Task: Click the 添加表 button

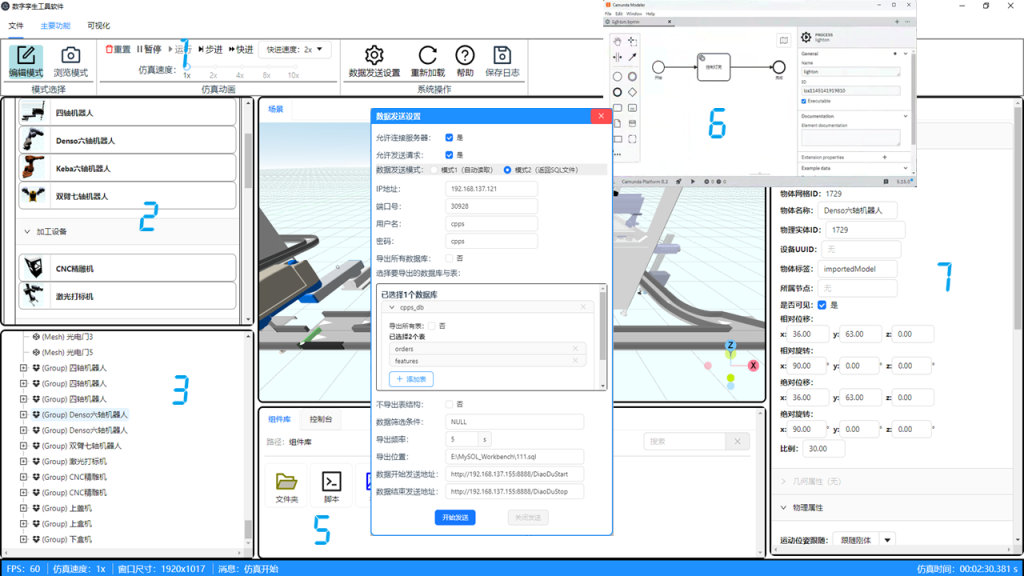Action: 411,379
